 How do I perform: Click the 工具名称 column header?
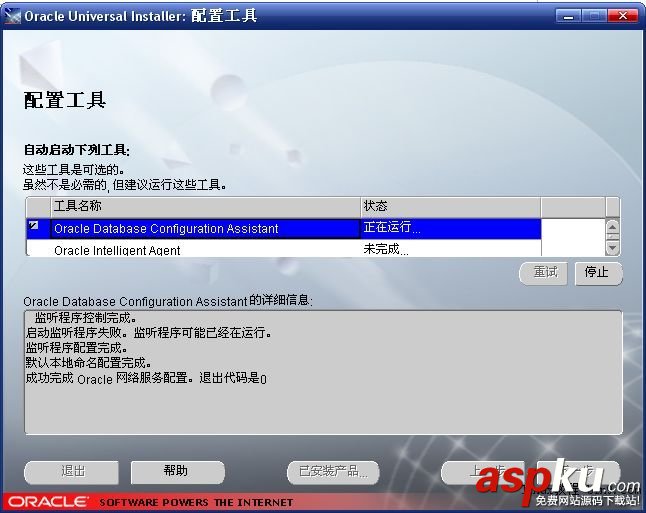click(x=205, y=206)
